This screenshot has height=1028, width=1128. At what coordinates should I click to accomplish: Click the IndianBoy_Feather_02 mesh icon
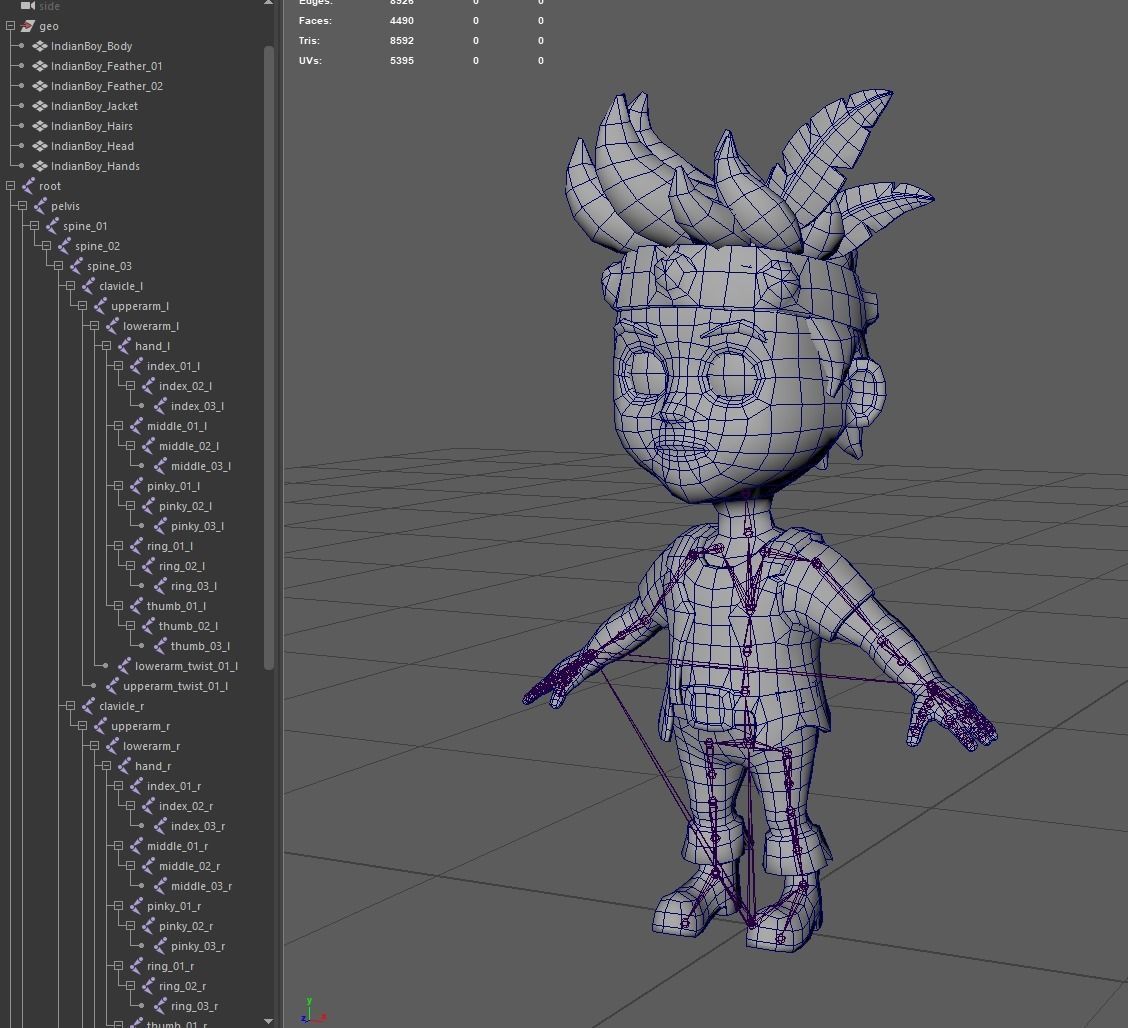(40, 86)
